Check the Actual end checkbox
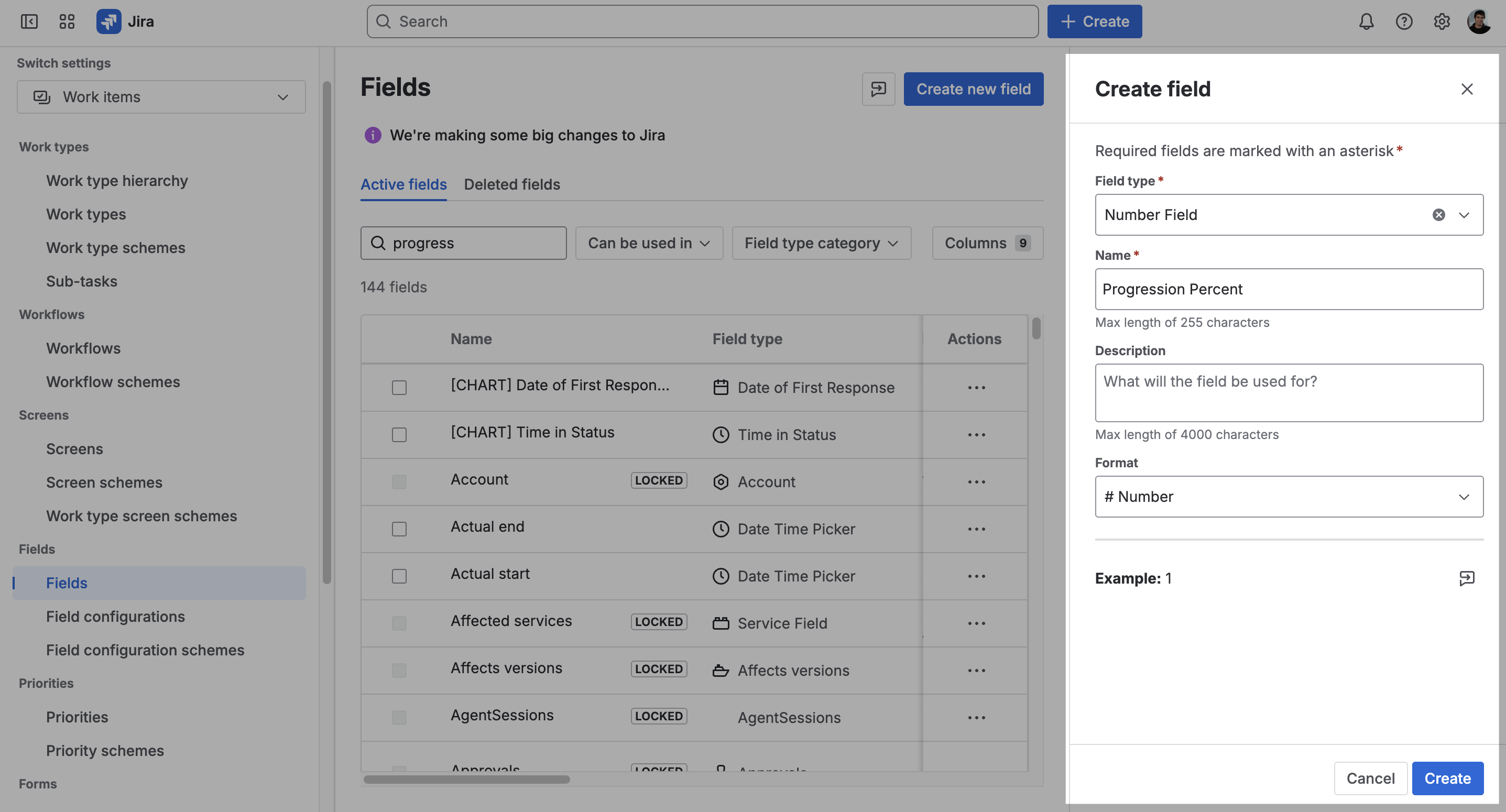 click(x=399, y=529)
